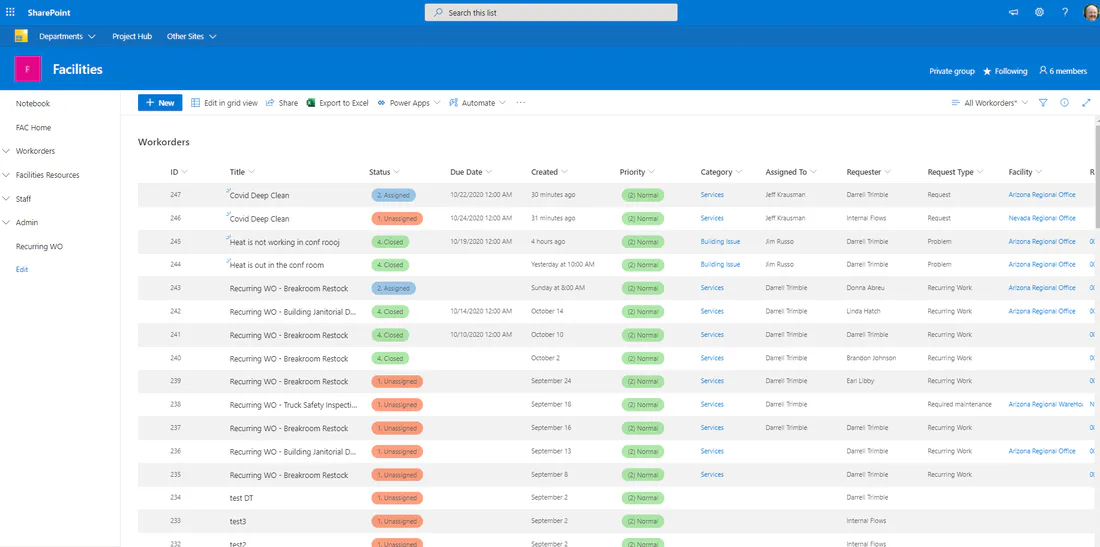Open Project Hub navigation item
The image size is (1100, 547).
pyautogui.click(x=132, y=36)
